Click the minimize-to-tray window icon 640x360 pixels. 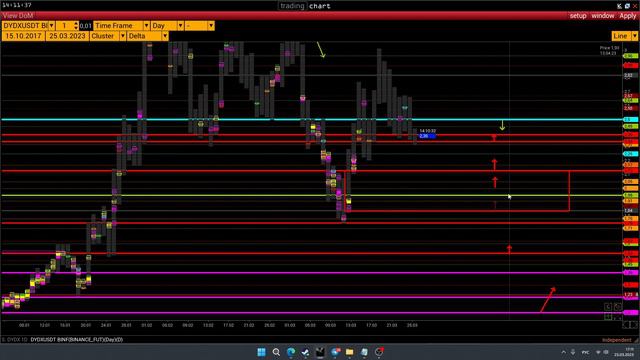click(619, 6)
